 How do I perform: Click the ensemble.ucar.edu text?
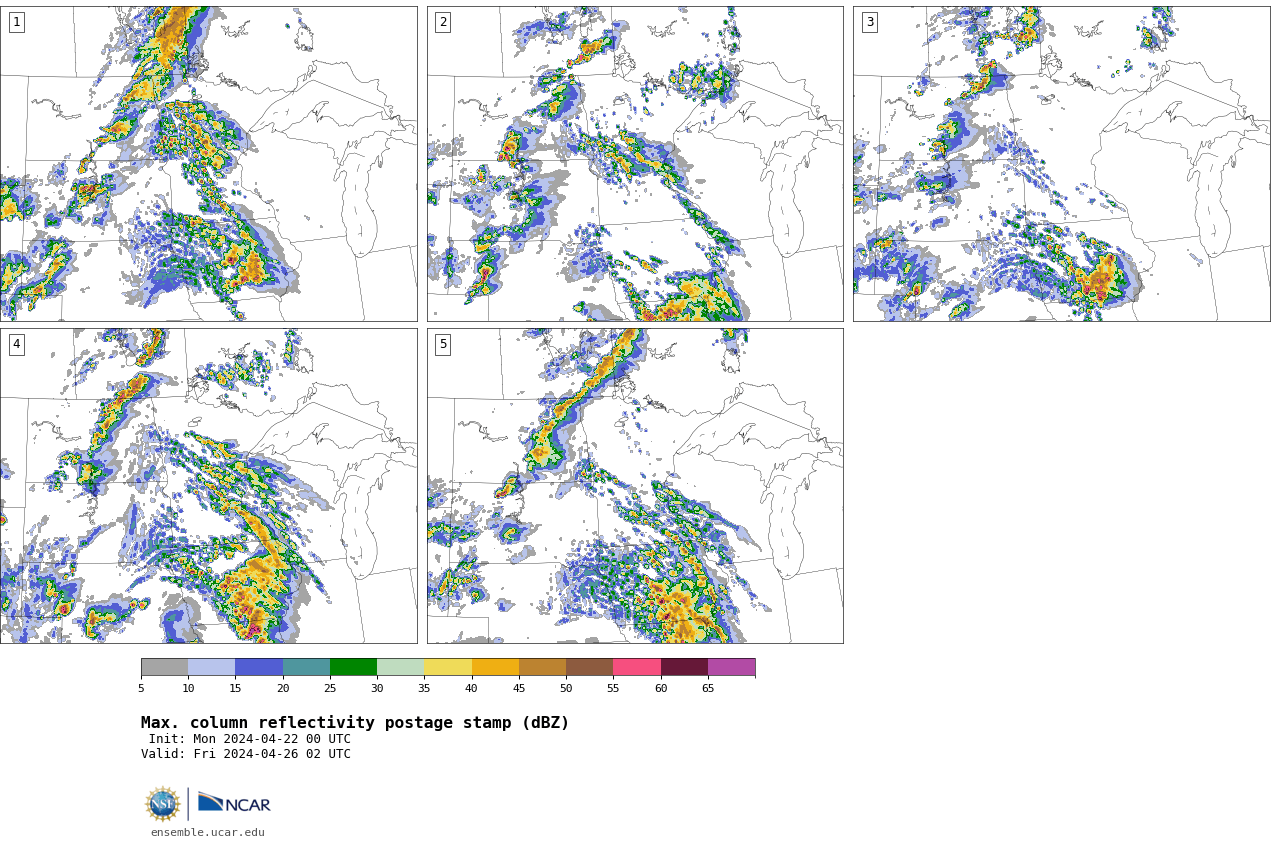point(208,832)
